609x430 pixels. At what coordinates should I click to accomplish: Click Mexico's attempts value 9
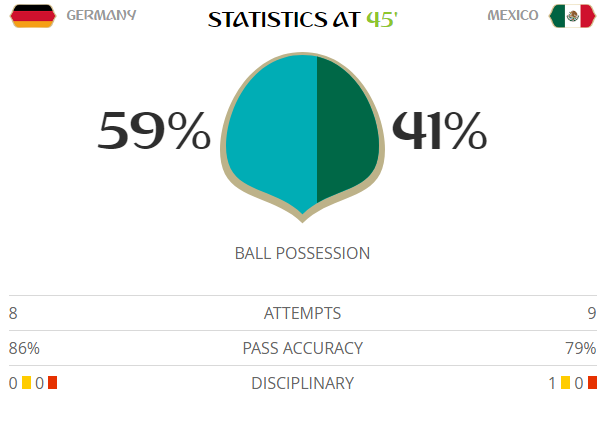pos(592,313)
